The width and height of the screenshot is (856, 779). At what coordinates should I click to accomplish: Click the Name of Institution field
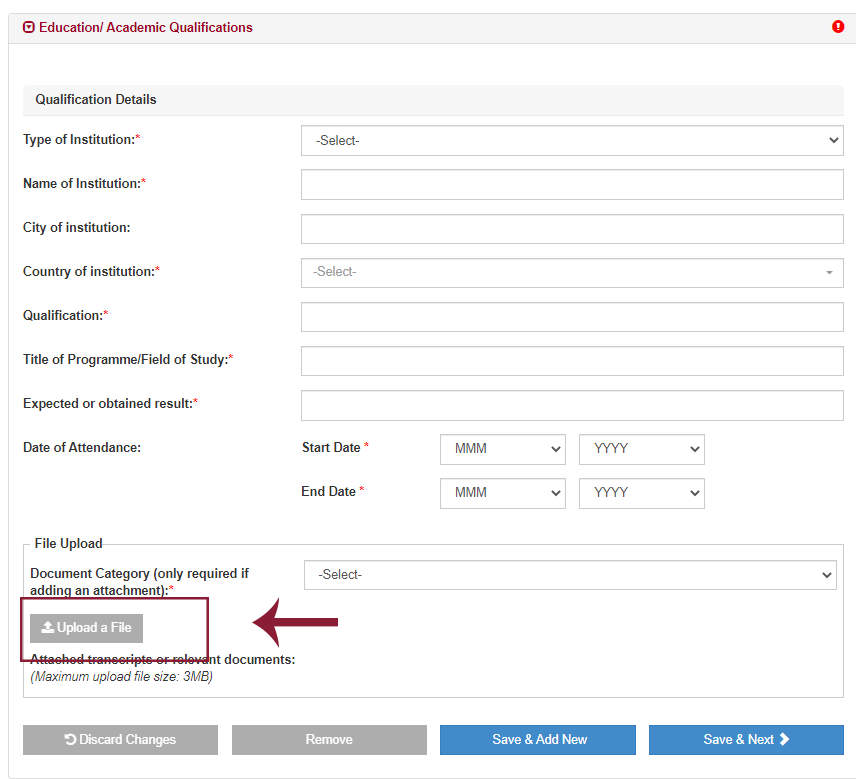(572, 185)
